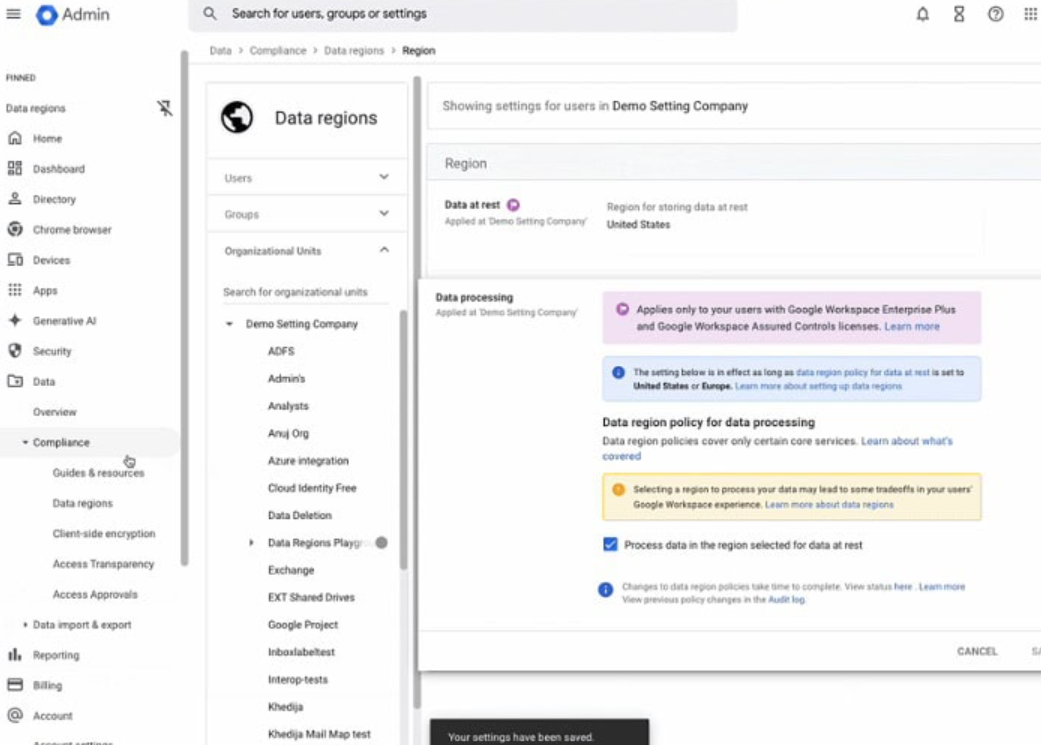Click the Directory person icon
Image resolution: width=1041 pixels, height=745 pixels.
pyautogui.click(x=15, y=199)
